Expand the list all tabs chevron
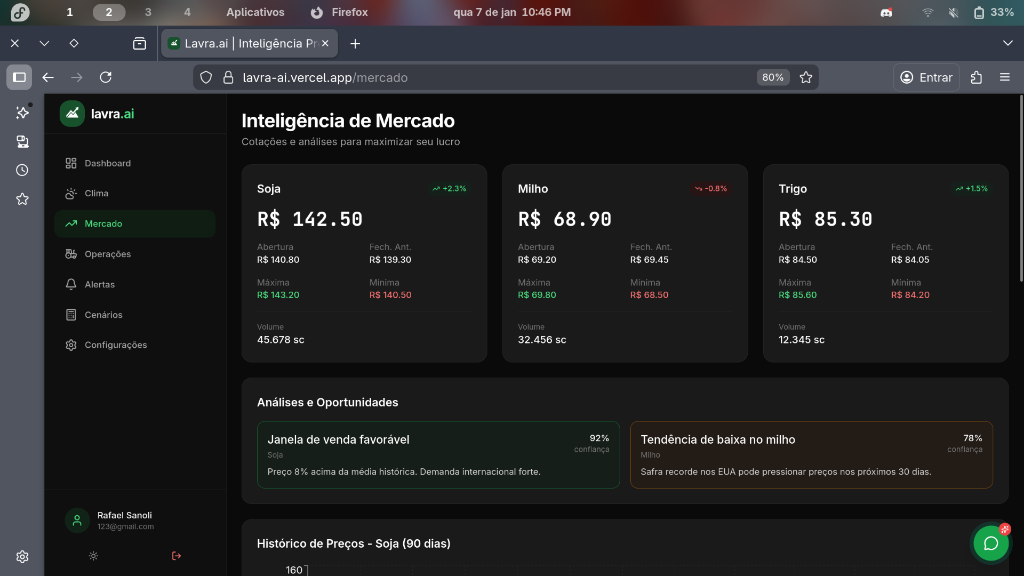Screen dimensions: 1024x576 coord(1007,43)
